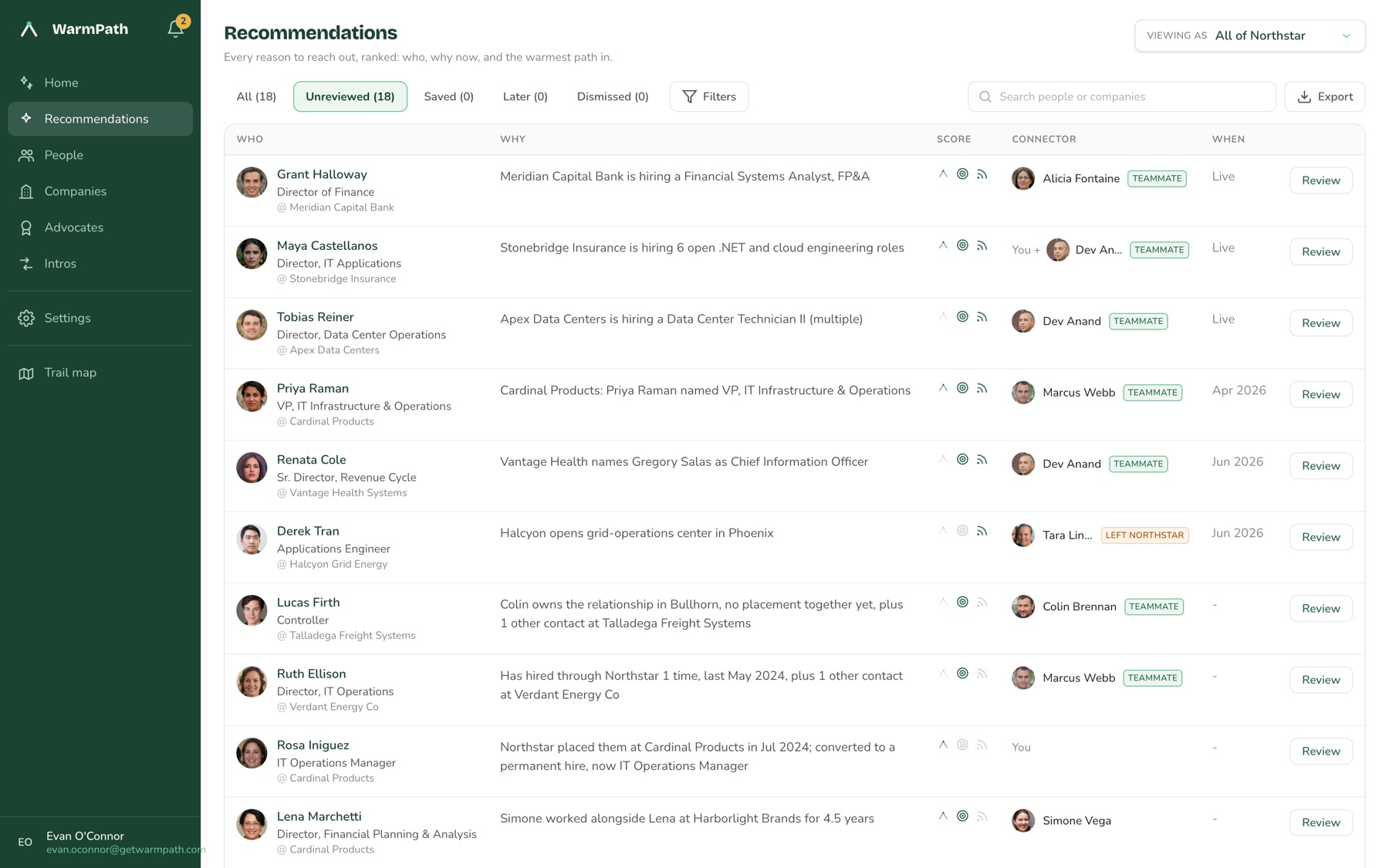1389x868 pixels.
Task: Open Settings gear item
Action: [x=100, y=318]
